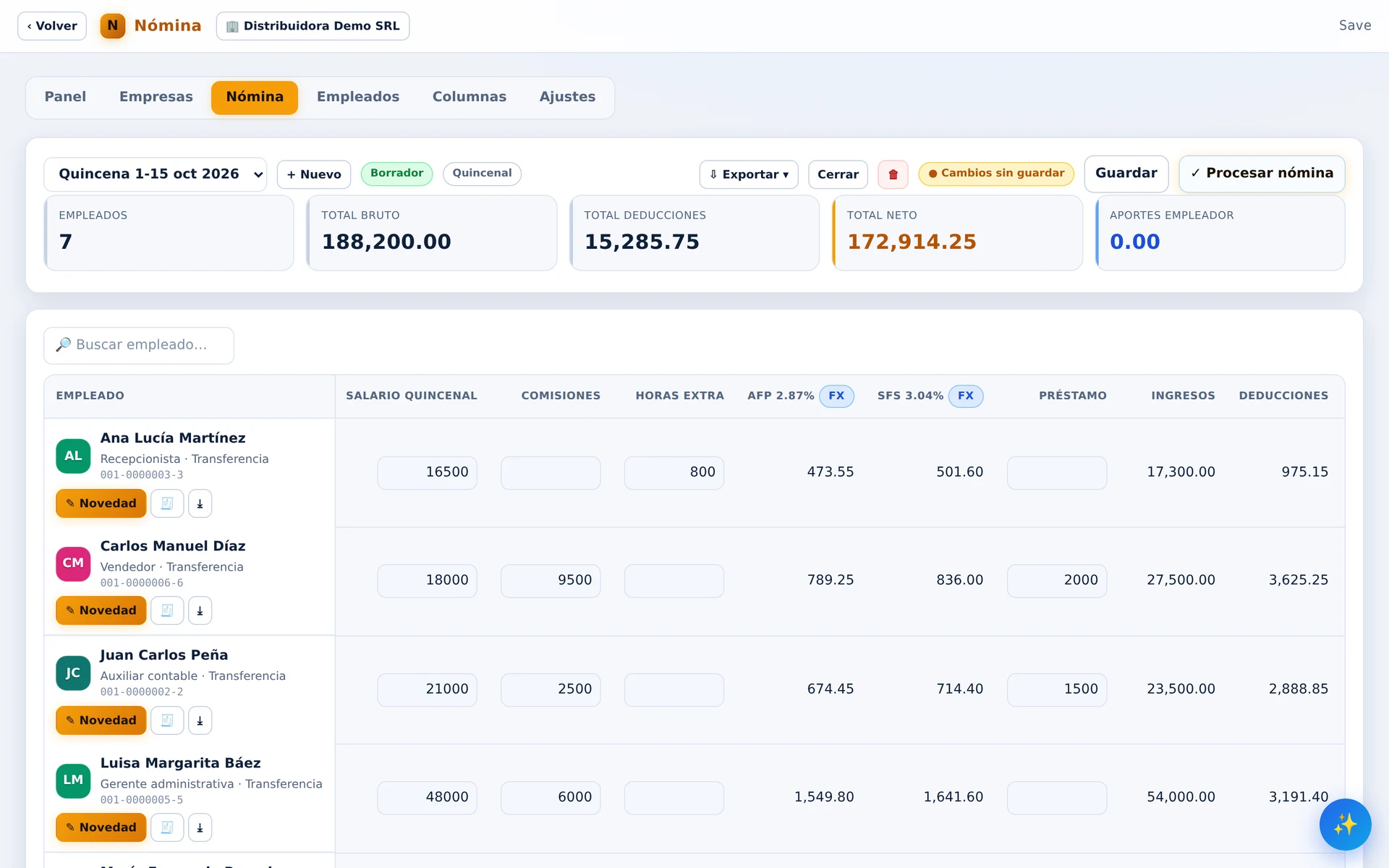Open the Empleados tab
Image resolution: width=1389 pixels, height=868 pixels.
(x=358, y=97)
